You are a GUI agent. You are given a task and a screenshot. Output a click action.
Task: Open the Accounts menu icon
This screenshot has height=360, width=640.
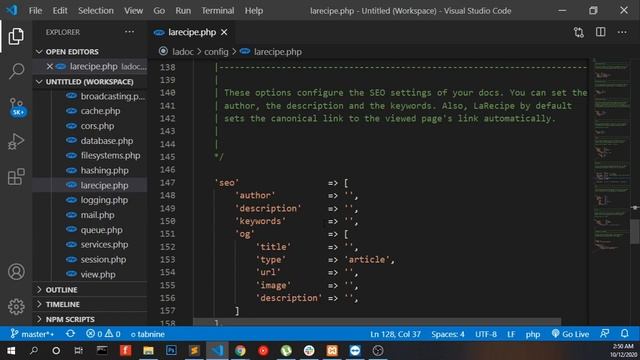16,272
